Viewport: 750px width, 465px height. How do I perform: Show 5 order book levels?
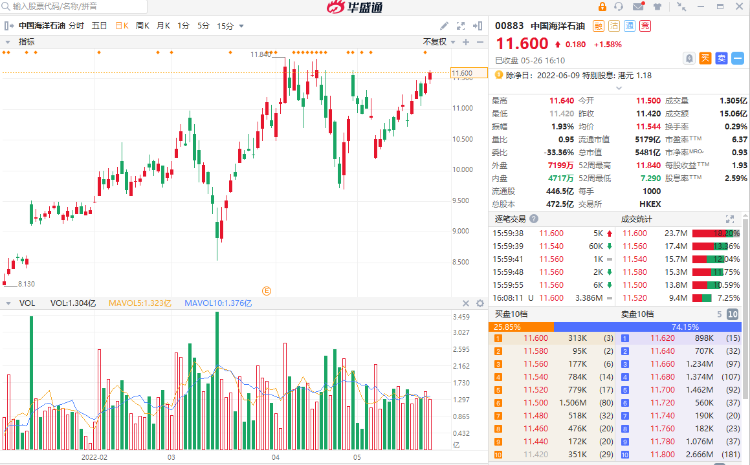click(x=719, y=314)
